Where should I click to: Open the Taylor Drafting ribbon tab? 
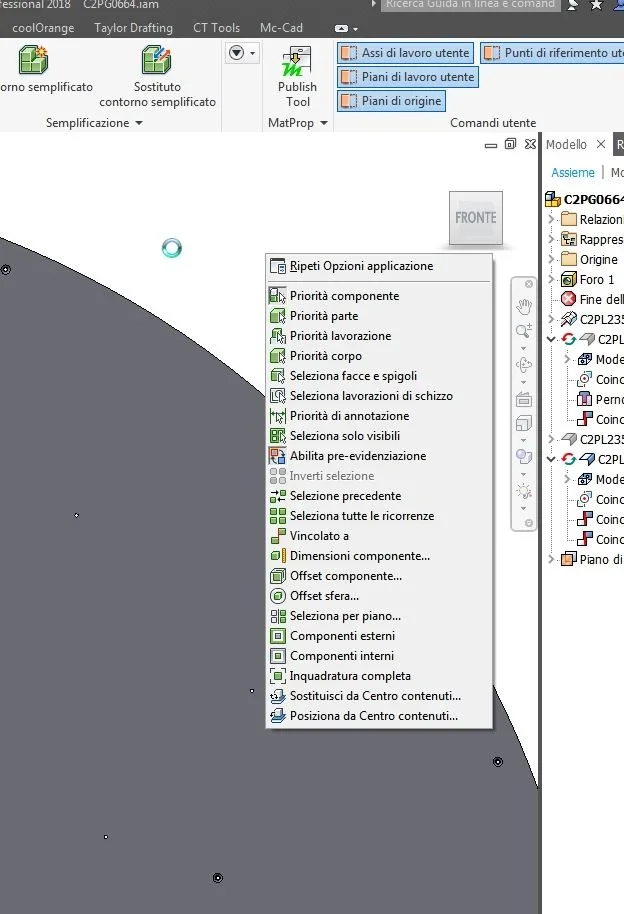[134, 28]
